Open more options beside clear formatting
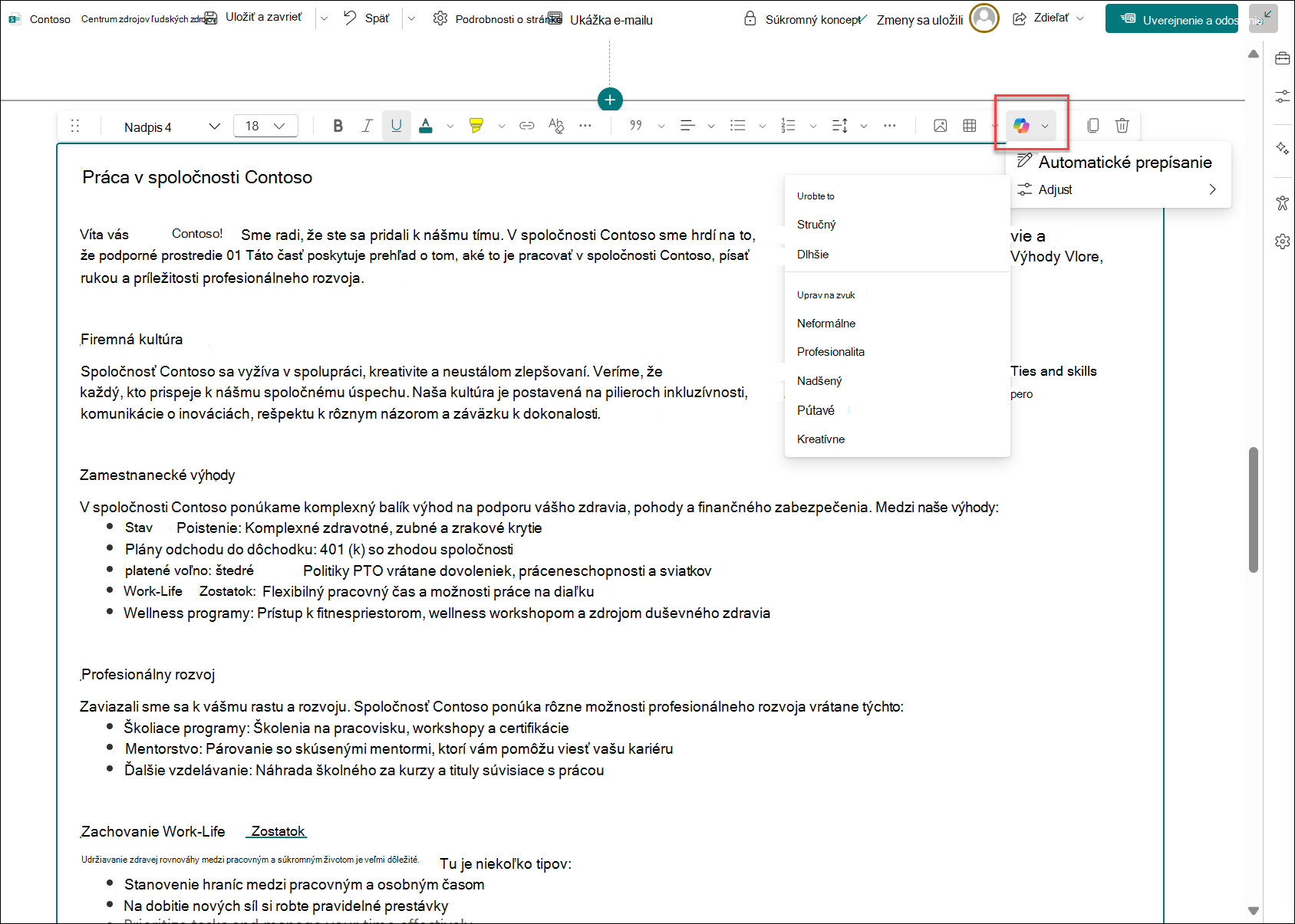Screen dimensions: 1295x924 coord(585,126)
